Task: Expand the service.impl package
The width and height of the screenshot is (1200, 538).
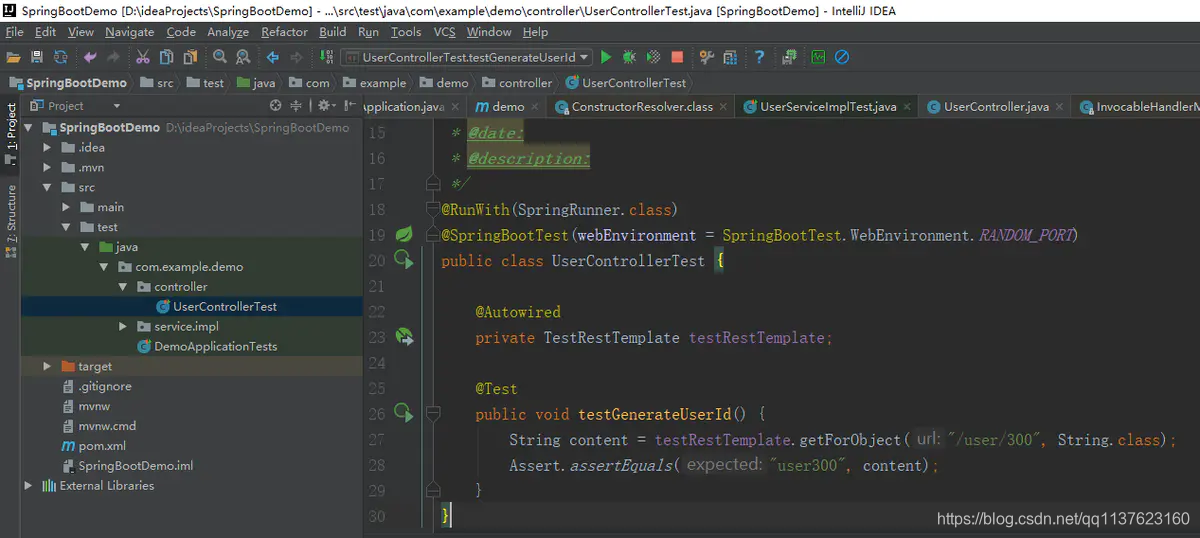Action: tap(123, 327)
